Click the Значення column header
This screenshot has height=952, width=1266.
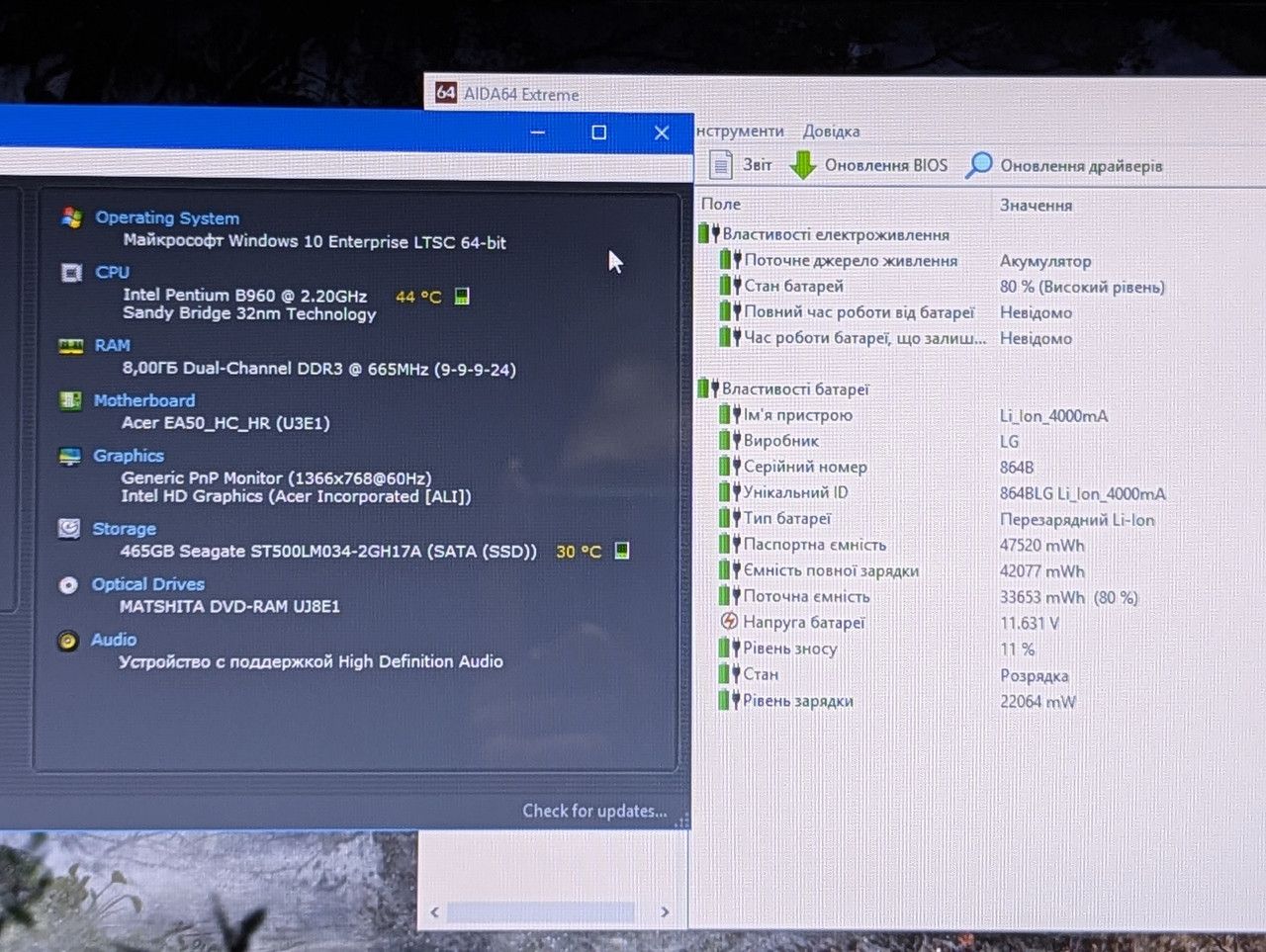1036,205
